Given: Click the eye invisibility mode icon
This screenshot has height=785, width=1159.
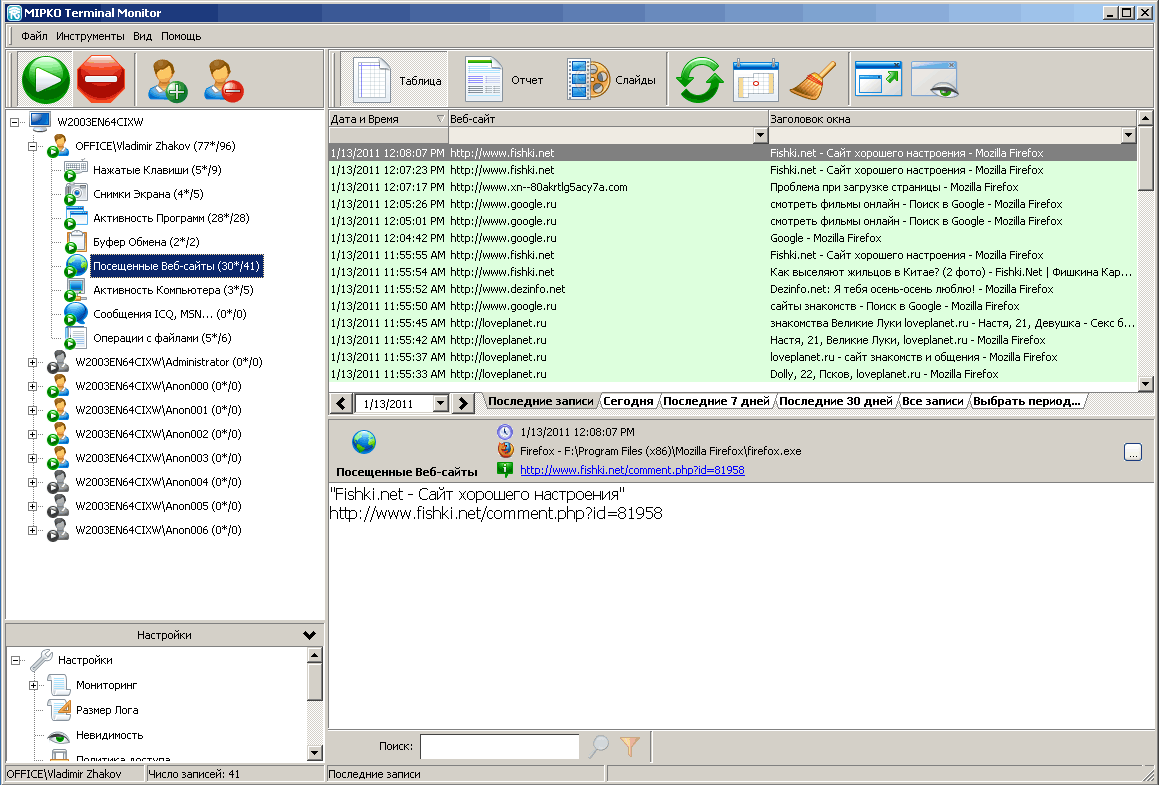Looking at the screenshot, I should click(935, 78).
